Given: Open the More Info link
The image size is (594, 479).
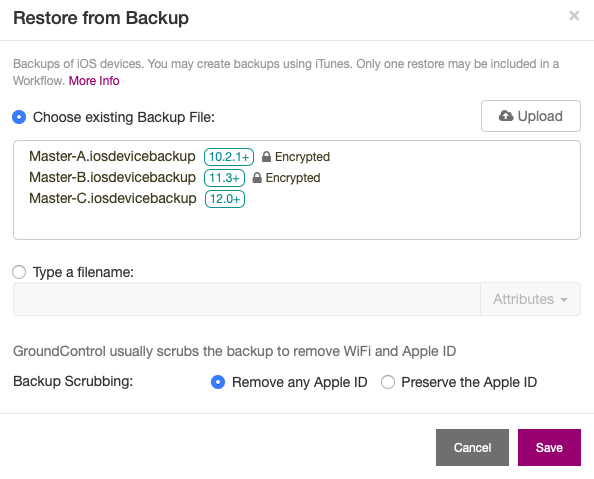Looking at the screenshot, I should click(x=94, y=81).
